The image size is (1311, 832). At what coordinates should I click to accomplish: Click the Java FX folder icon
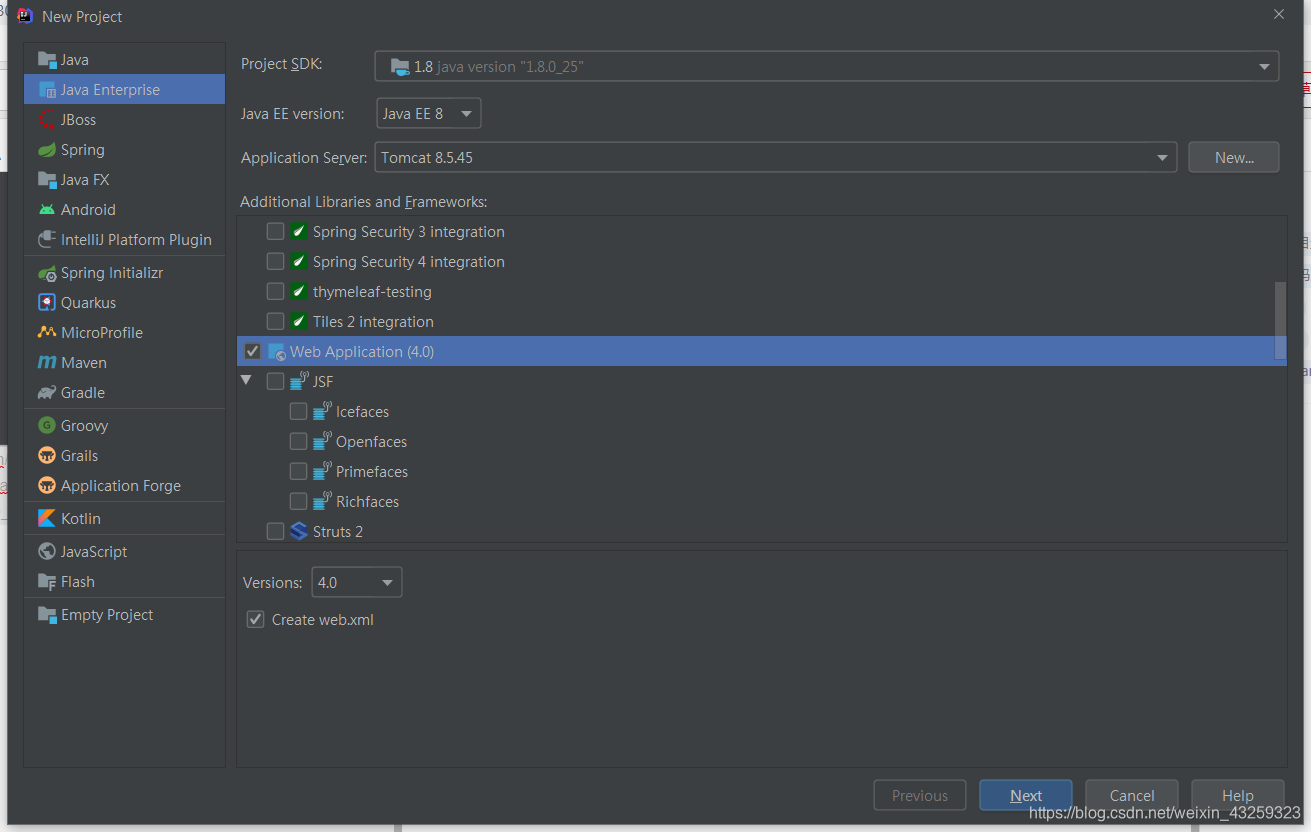(47, 180)
